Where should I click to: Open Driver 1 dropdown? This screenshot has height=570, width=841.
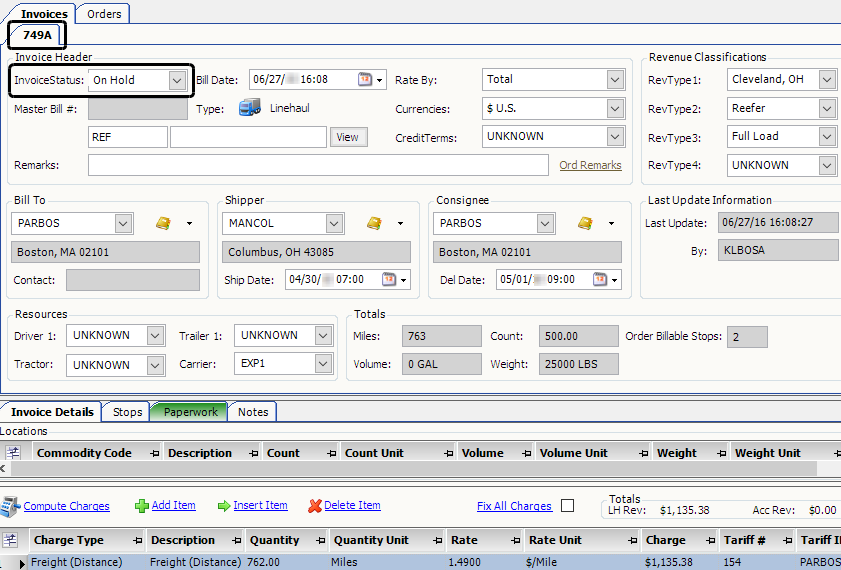click(x=155, y=336)
